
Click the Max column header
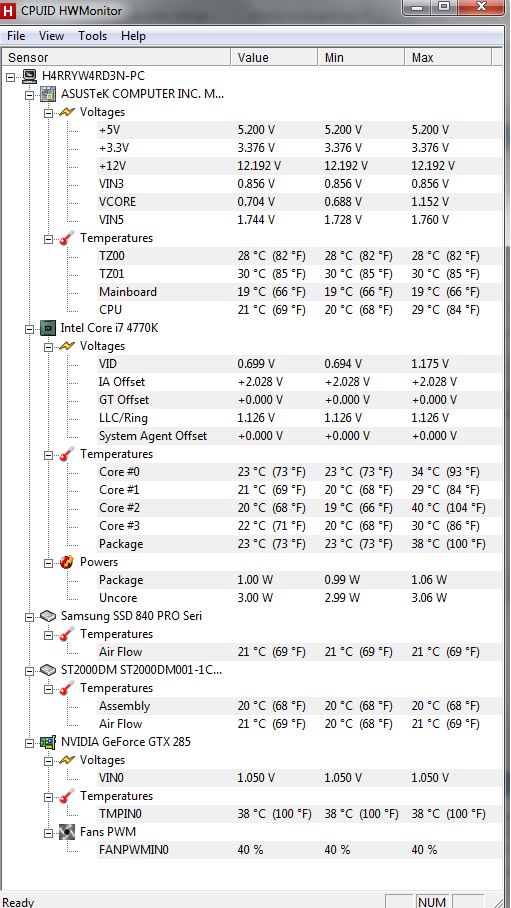click(448, 57)
